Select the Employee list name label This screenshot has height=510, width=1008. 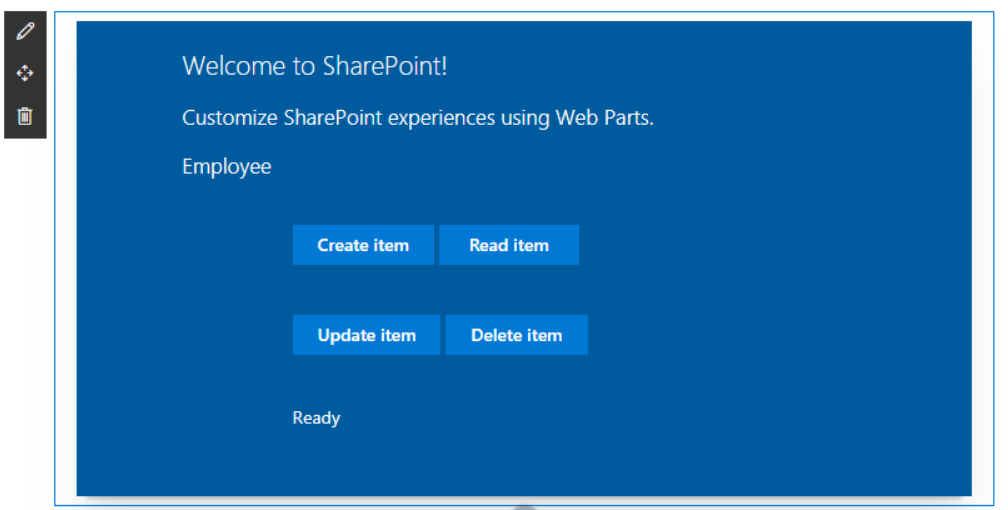[226, 167]
